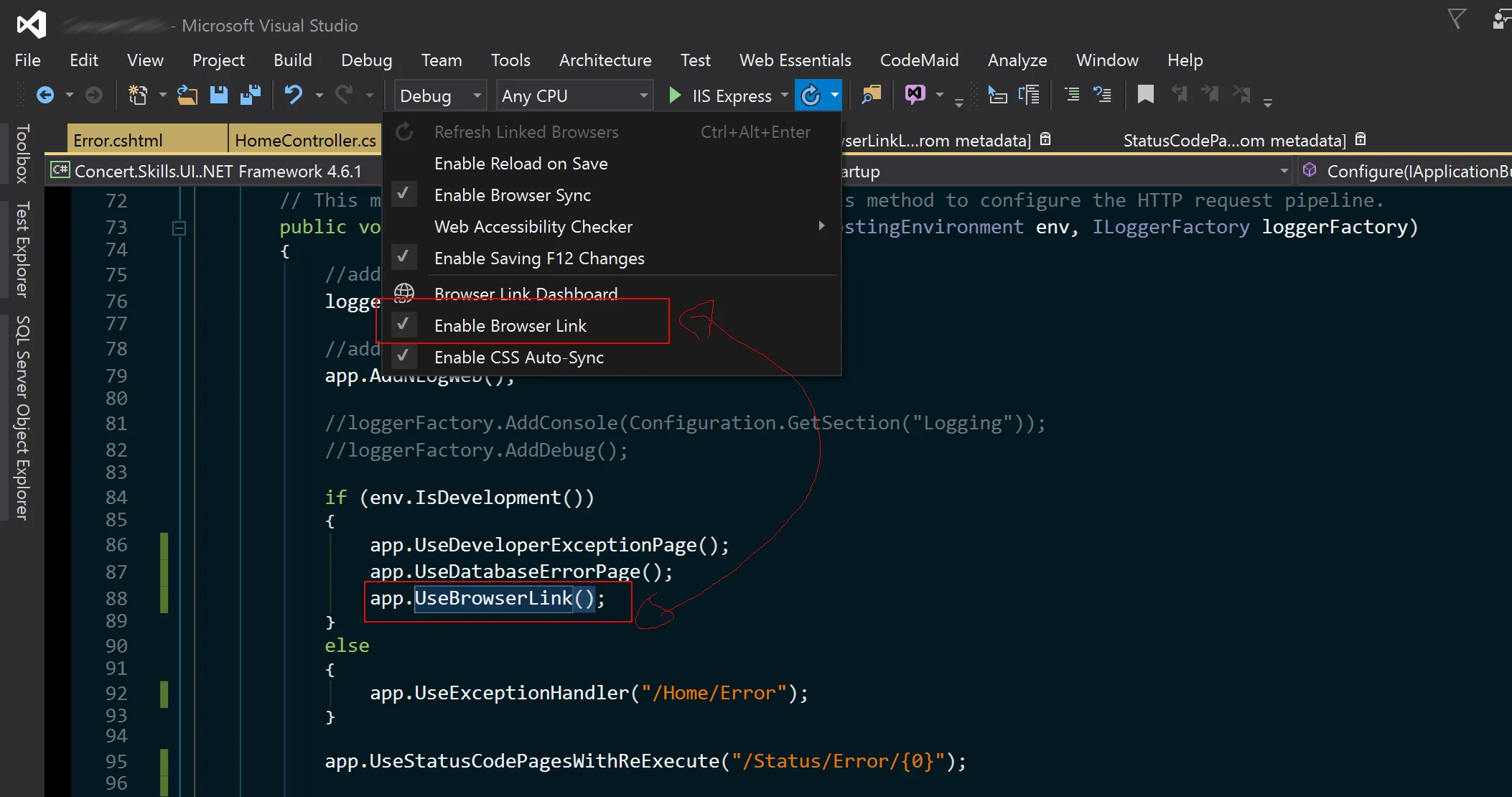Uncheck Enable Browser Link

click(510, 326)
